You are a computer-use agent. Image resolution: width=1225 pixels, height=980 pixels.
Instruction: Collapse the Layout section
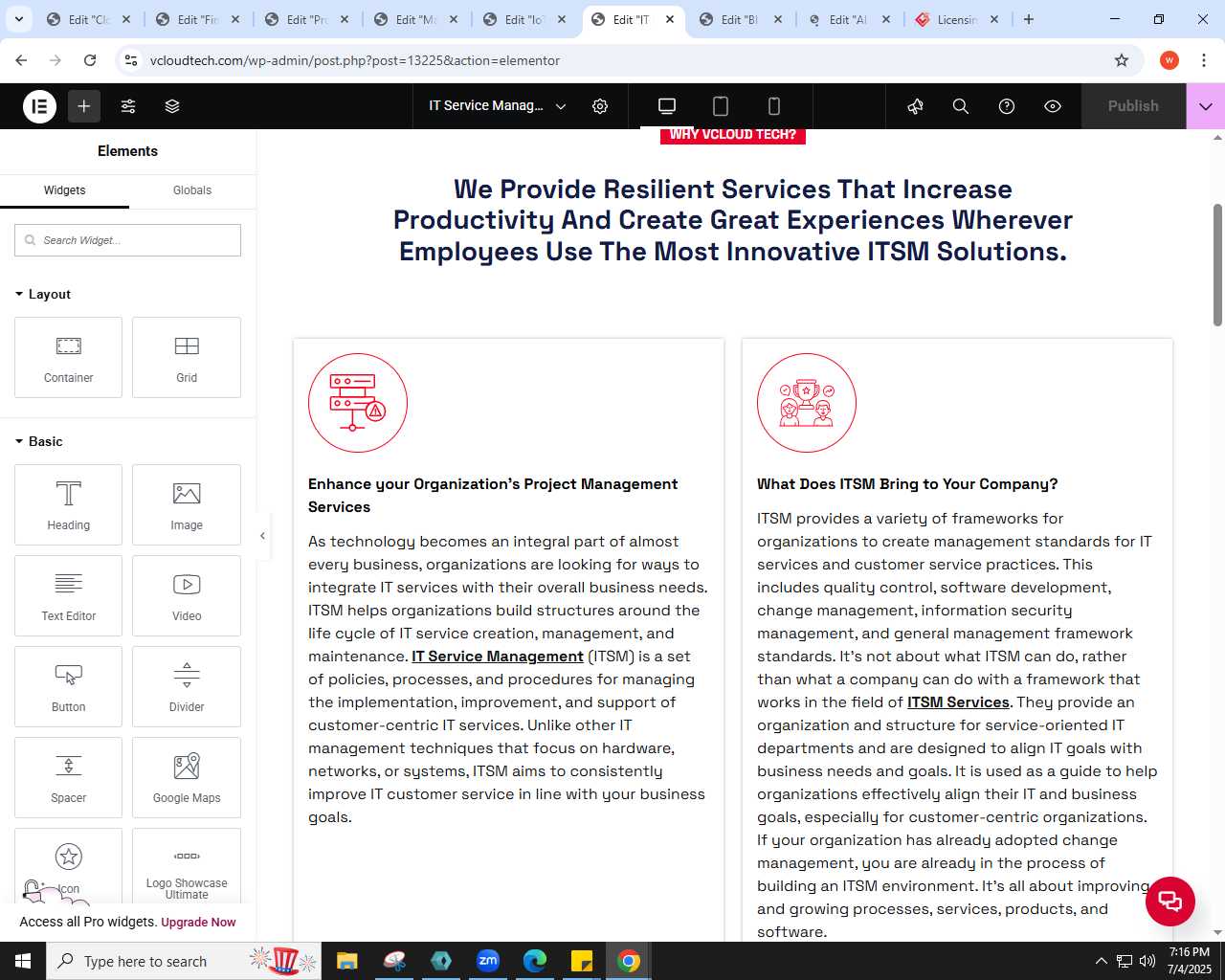tap(43, 294)
